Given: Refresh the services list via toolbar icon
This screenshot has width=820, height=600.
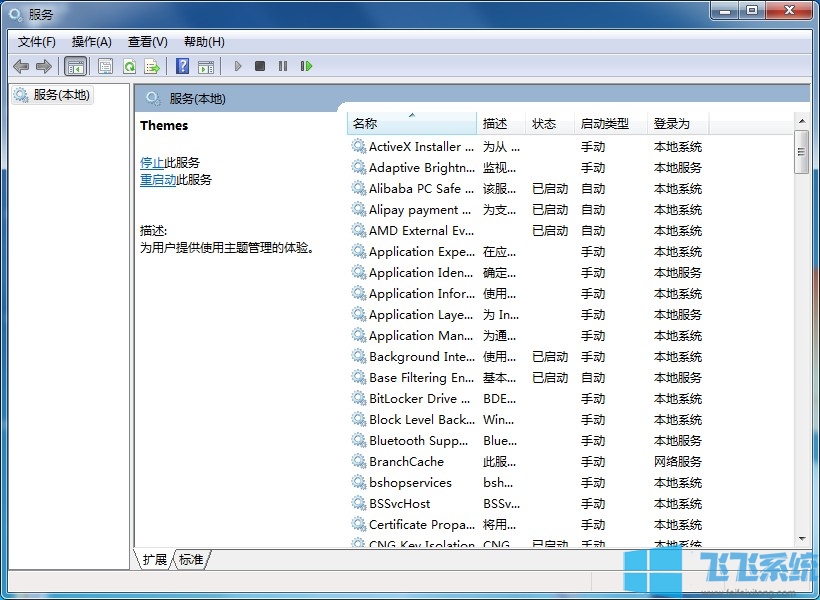Looking at the screenshot, I should coord(129,65).
